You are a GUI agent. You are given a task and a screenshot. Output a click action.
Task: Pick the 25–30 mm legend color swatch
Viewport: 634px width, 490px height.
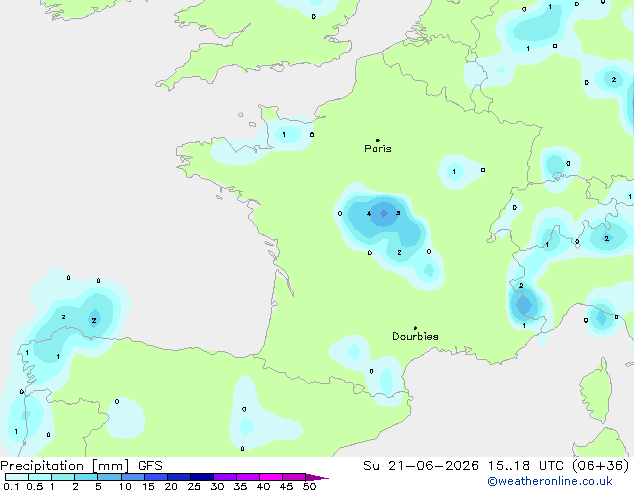tap(202, 477)
